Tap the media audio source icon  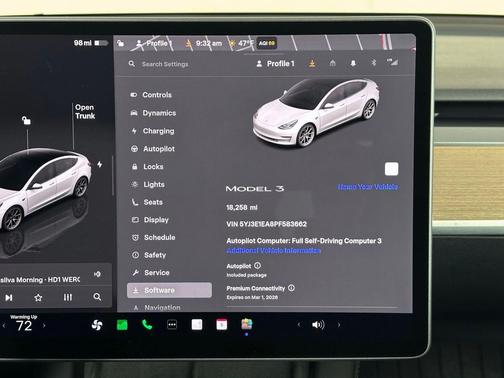click(x=97, y=274)
